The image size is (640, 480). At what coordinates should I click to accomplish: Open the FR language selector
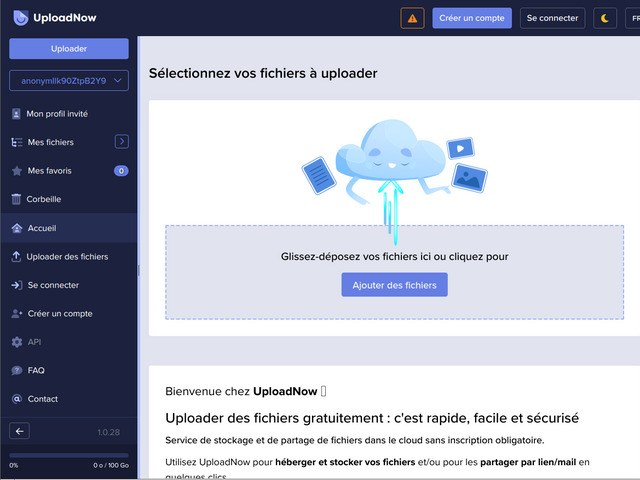coord(633,18)
